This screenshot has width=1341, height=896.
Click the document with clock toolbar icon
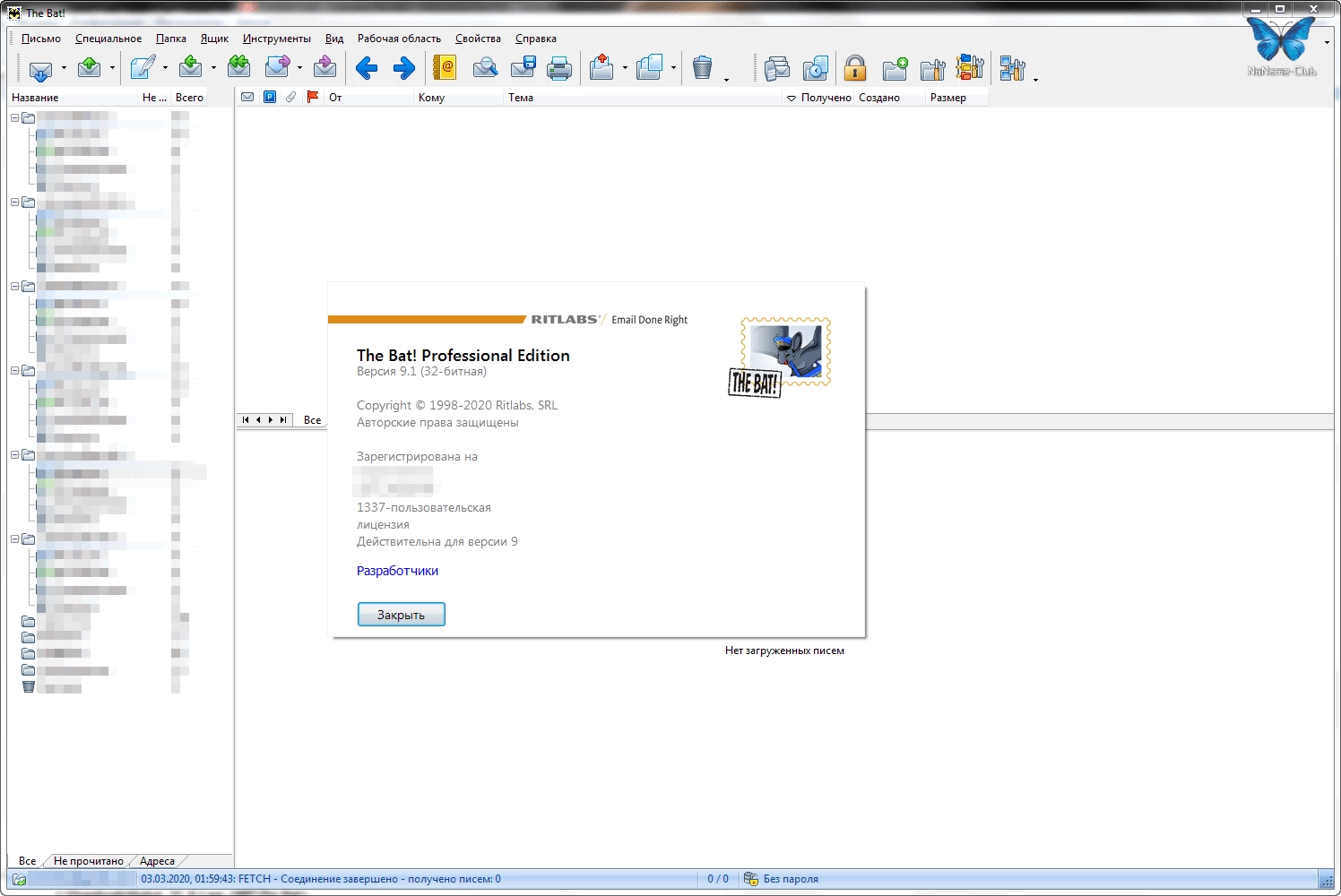click(816, 68)
